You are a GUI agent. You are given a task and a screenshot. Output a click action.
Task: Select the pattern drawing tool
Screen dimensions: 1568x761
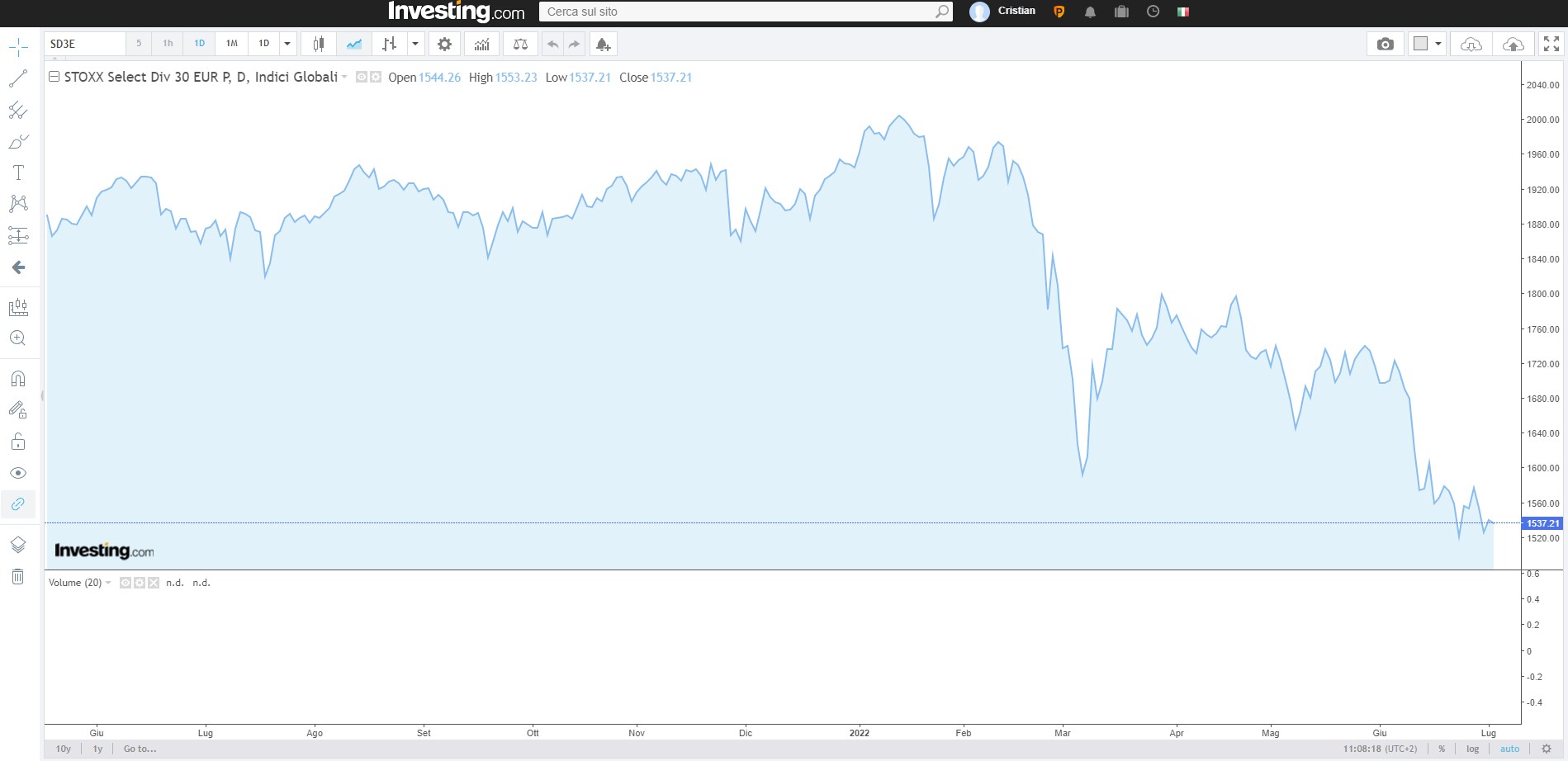coord(18,204)
